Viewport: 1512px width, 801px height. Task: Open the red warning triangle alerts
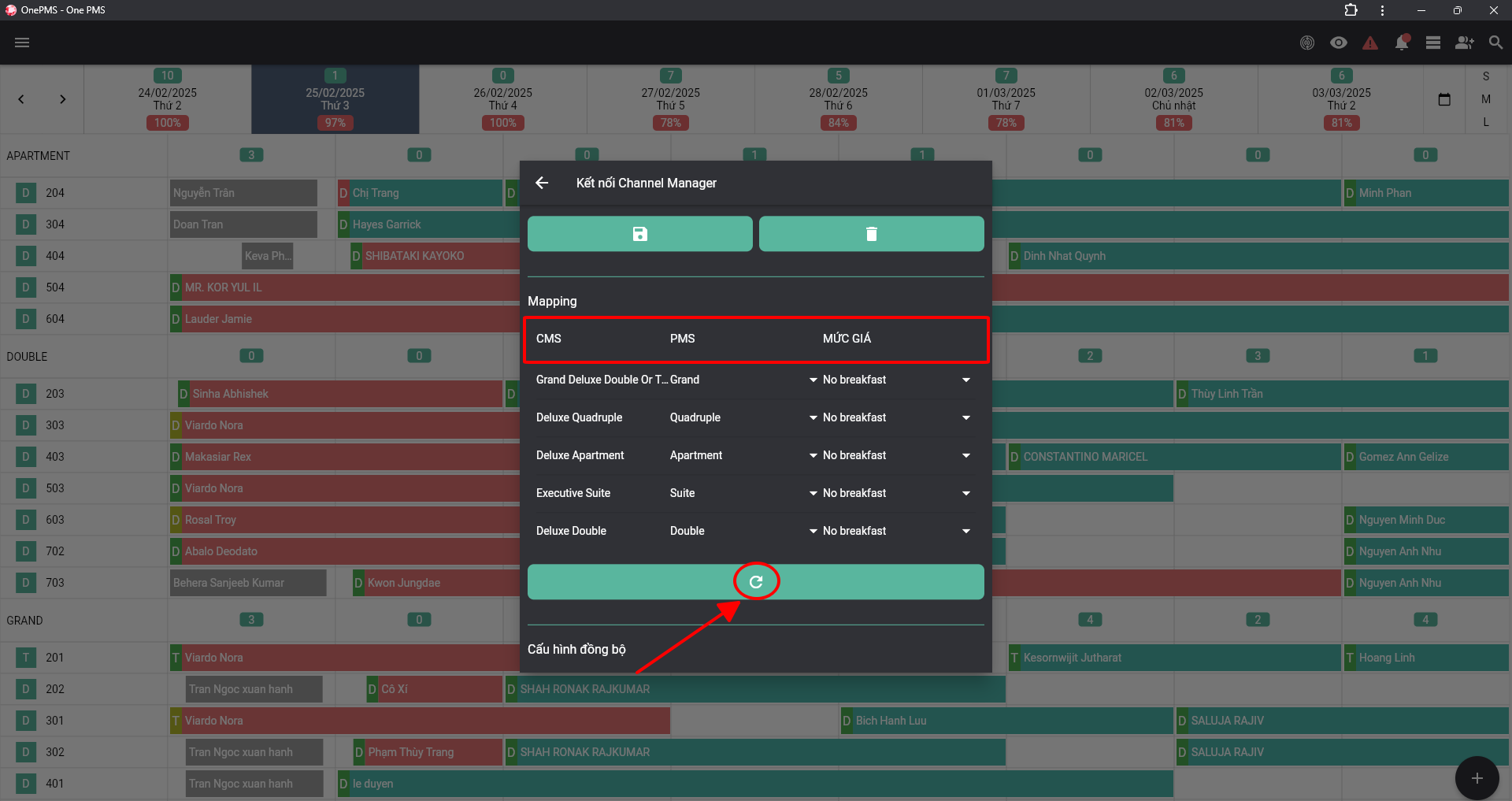click(1370, 43)
